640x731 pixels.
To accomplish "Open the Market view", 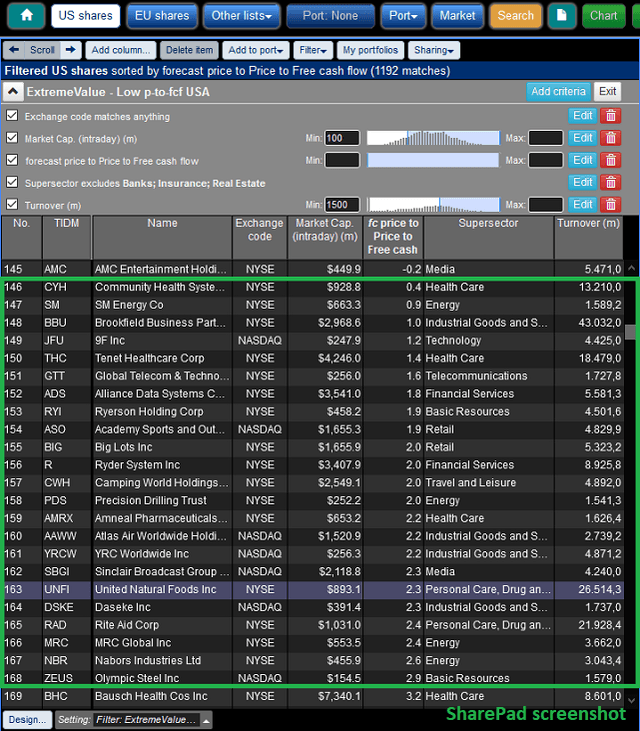I will point(457,15).
